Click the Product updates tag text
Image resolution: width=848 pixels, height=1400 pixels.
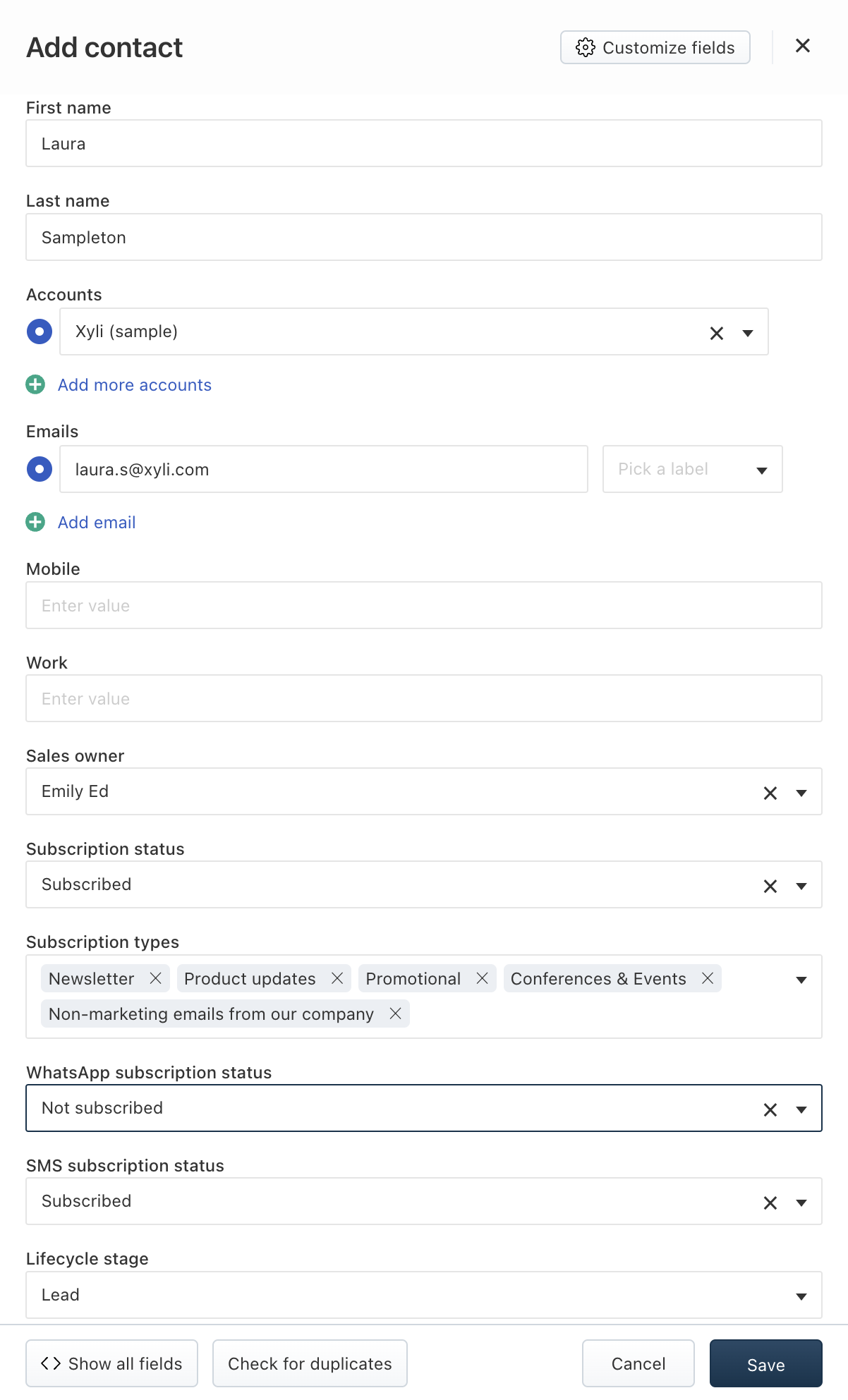pyautogui.click(x=250, y=979)
